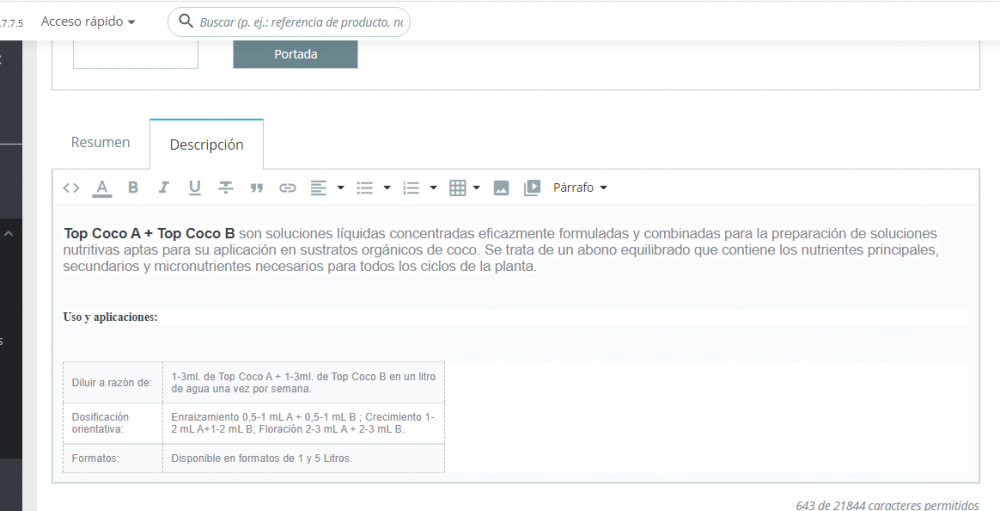Click the numbered list icon
The image size is (1000, 511).
[x=411, y=188]
